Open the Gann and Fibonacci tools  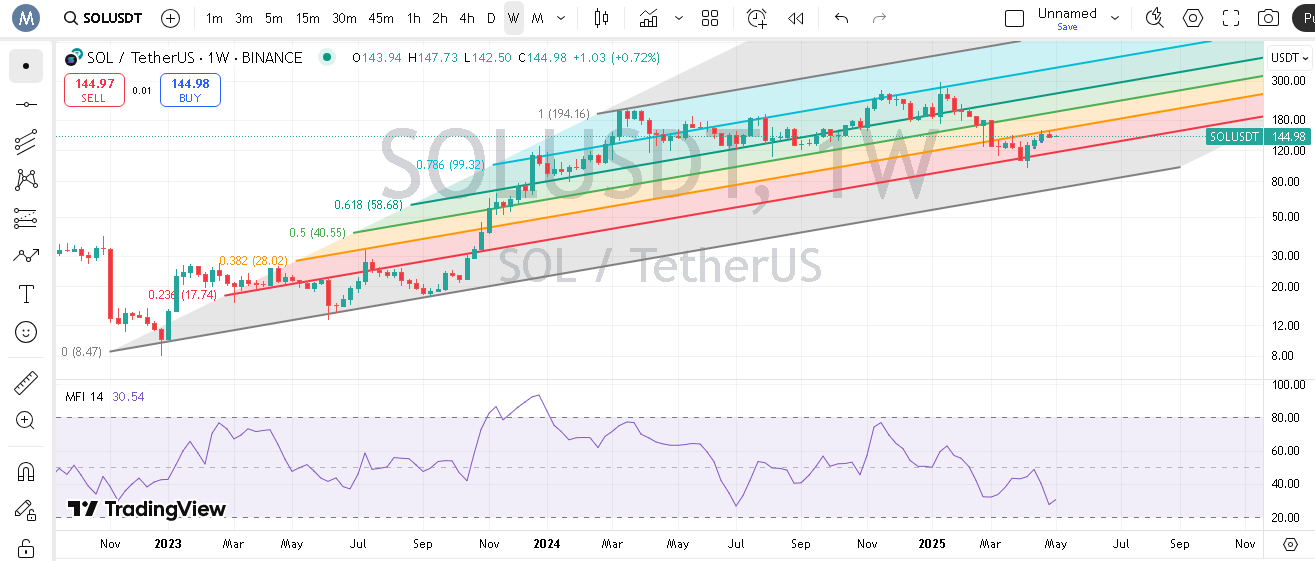26,142
